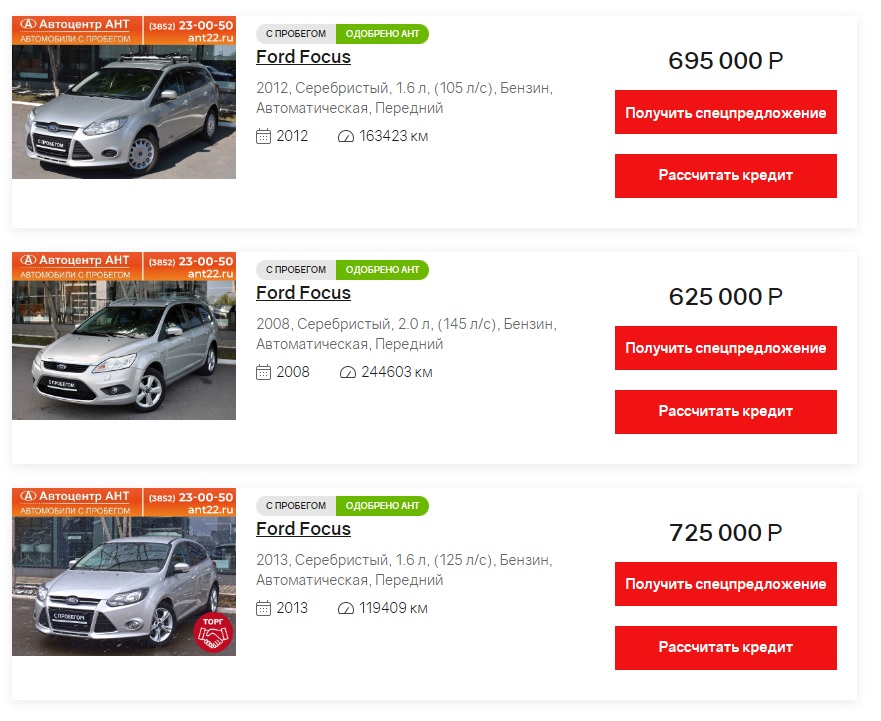The width and height of the screenshot is (881, 721).
Task: Open photo of 2008 silver Ford Focus
Action: [124, 335]
